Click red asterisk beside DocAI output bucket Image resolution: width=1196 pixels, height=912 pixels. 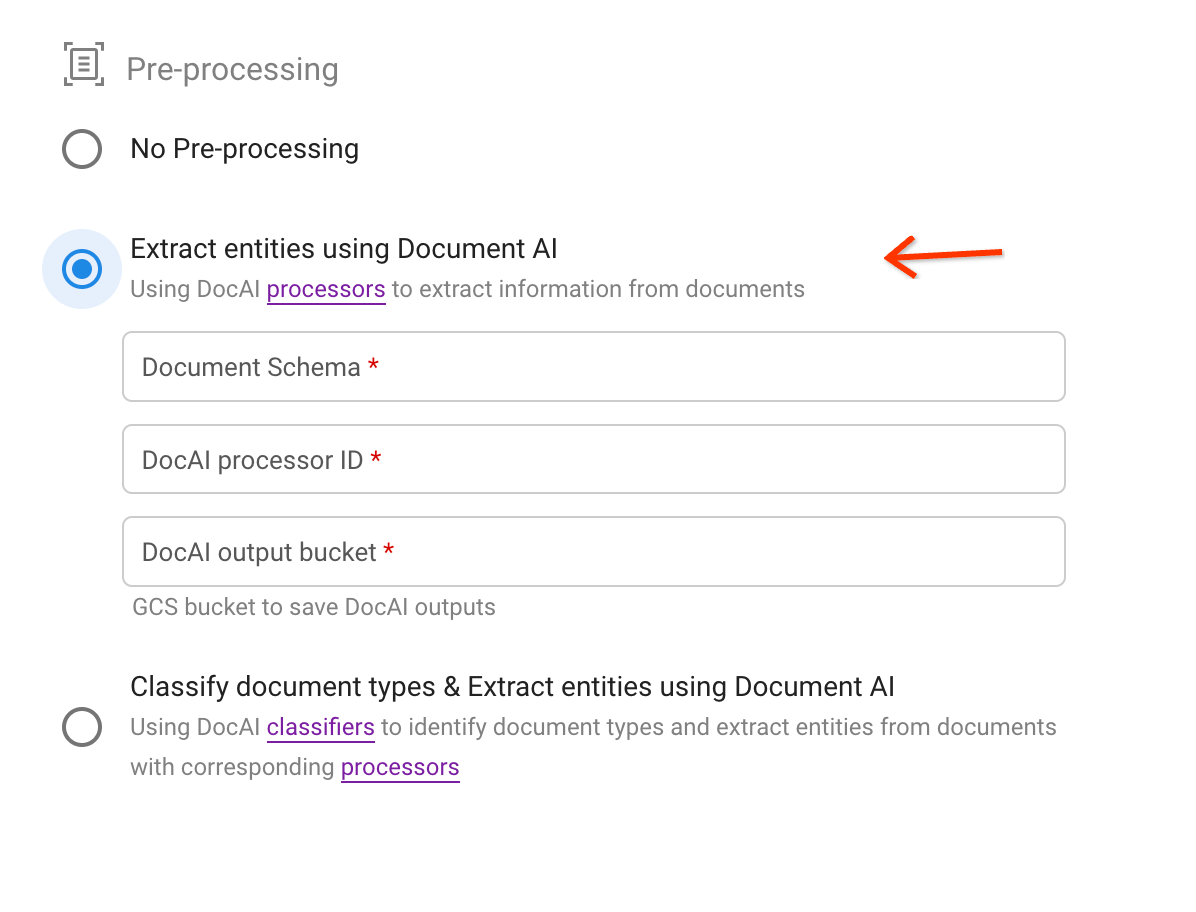(389, 551)
